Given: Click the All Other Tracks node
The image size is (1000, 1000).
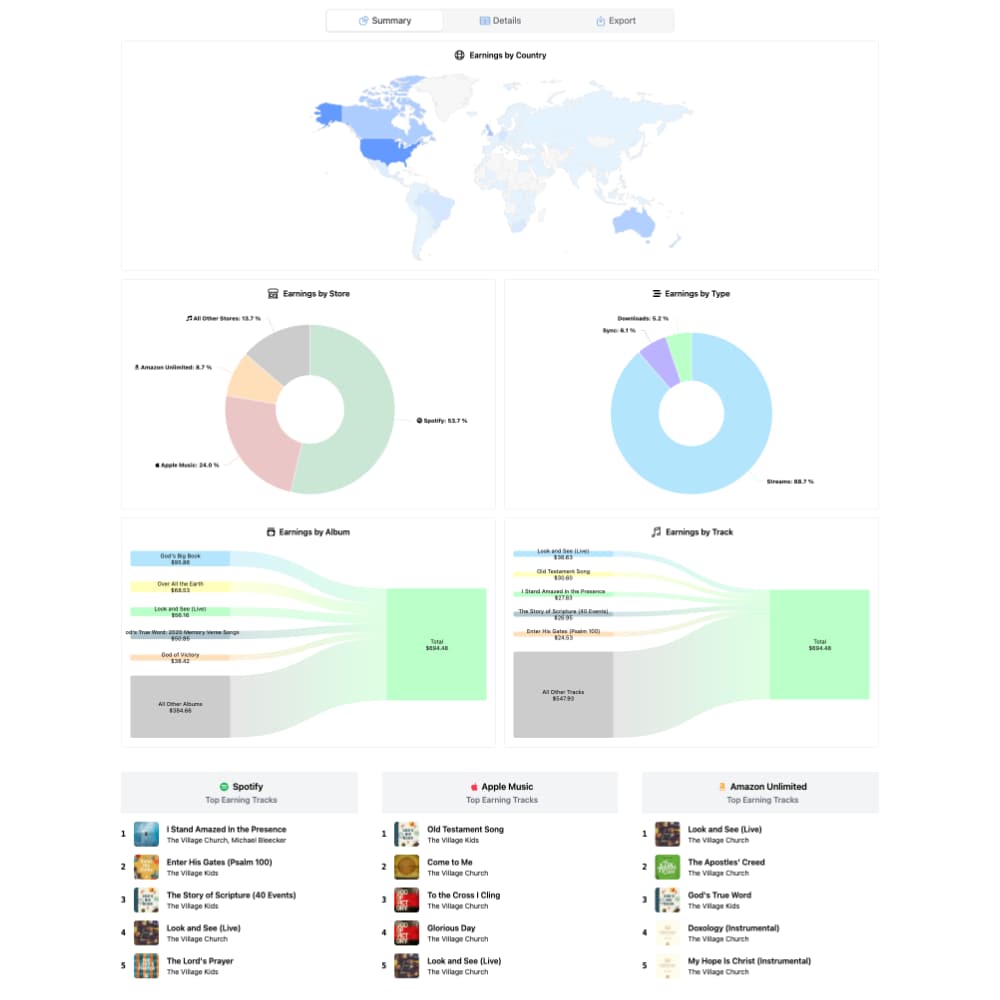Looking at the screenshot, I should (563, 695).
